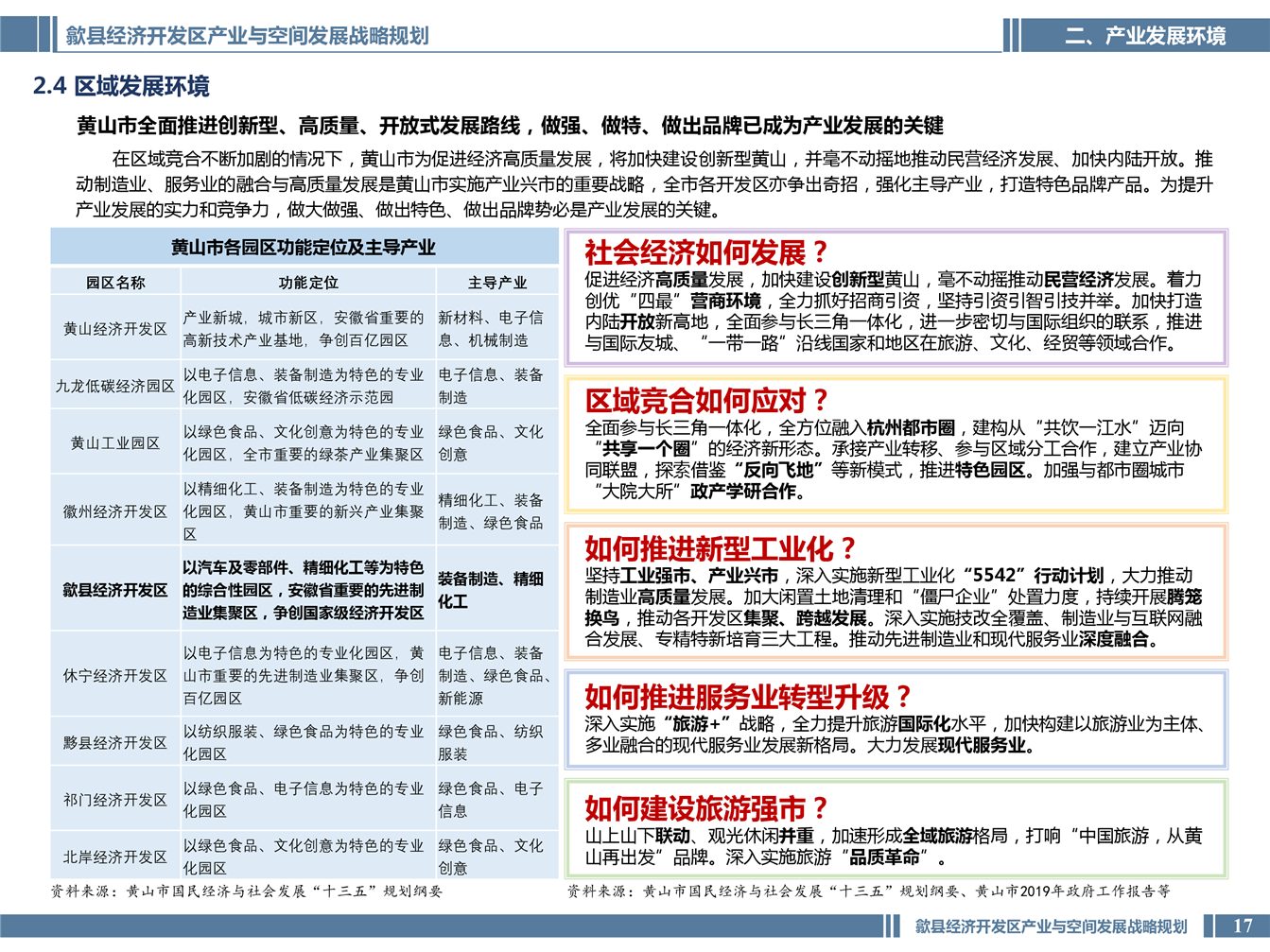The height and width of the screenshot is (952, 1270).
Task: Click the paragraph beginning 坚持工业强市、产业兴市
Action: pos(894,608)
